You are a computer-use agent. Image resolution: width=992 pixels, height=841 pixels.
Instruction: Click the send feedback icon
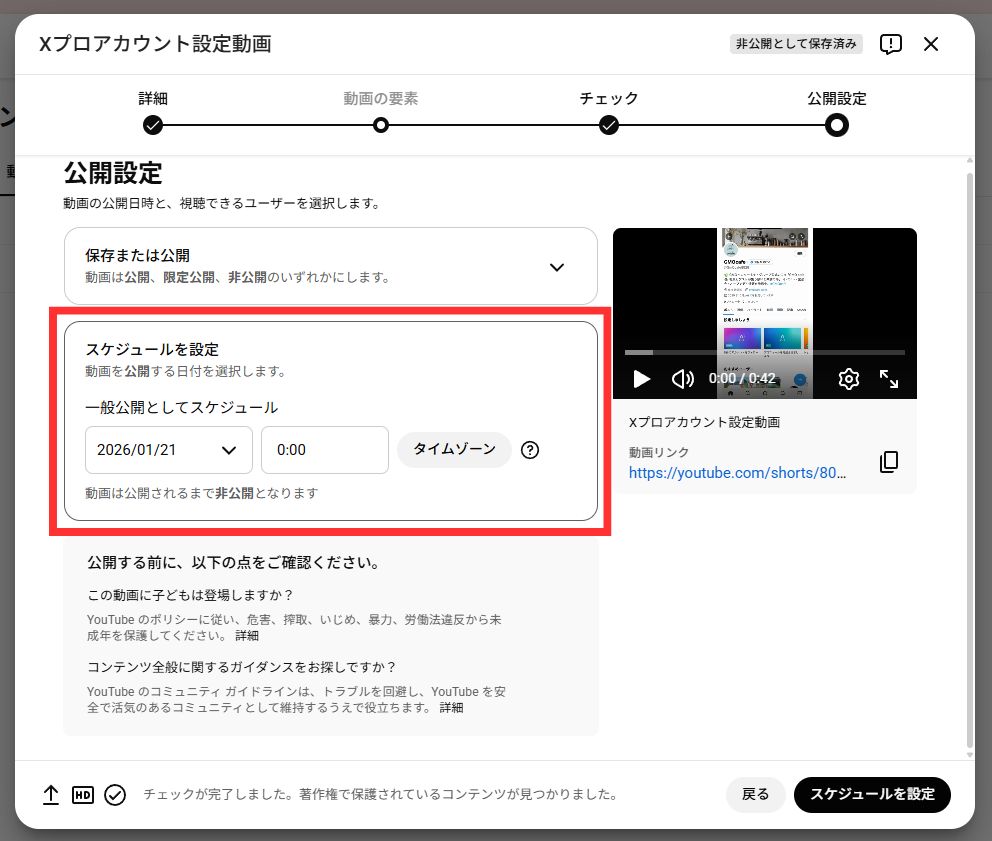point(890,44)
